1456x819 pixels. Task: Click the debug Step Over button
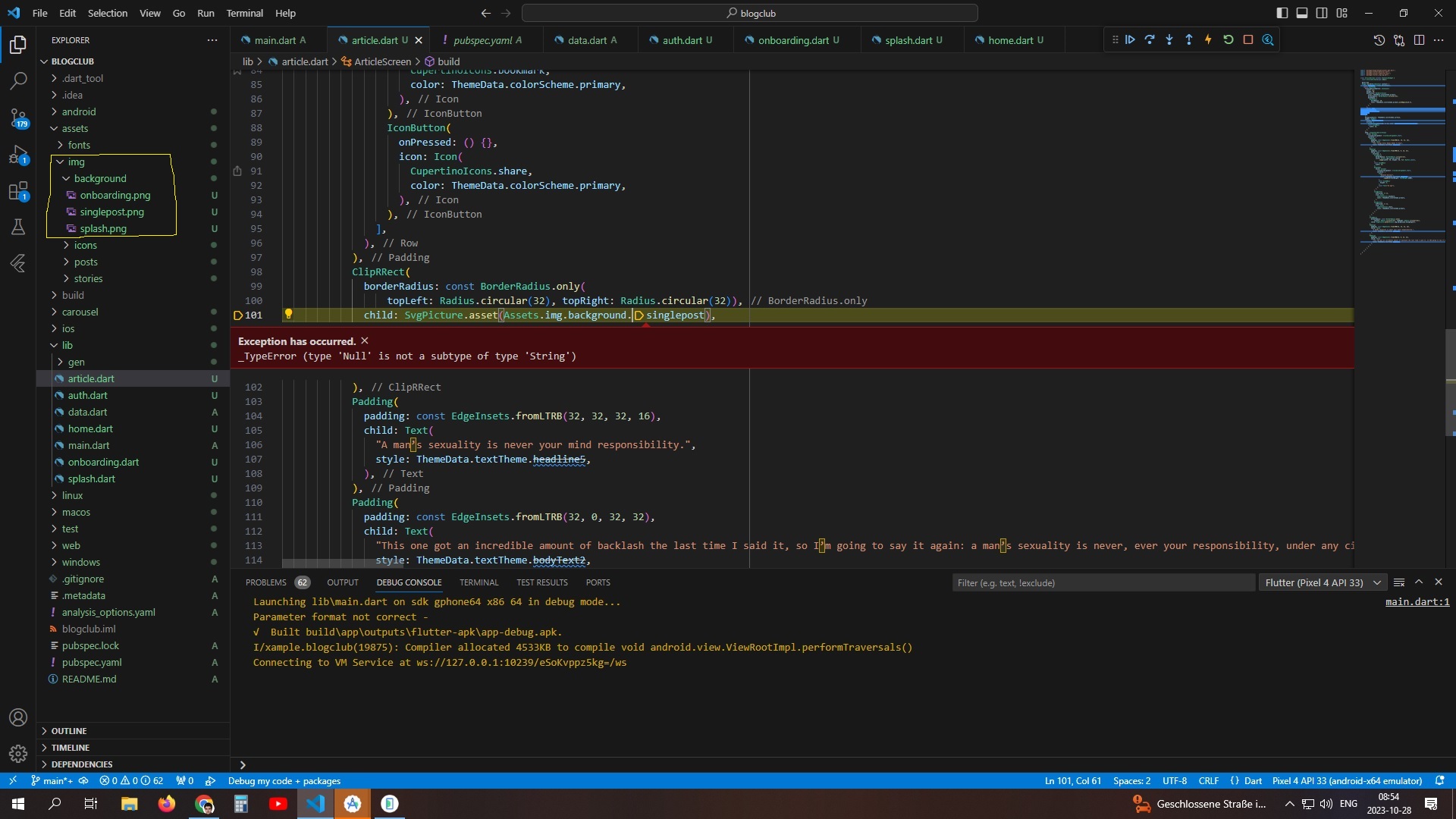1150,40
